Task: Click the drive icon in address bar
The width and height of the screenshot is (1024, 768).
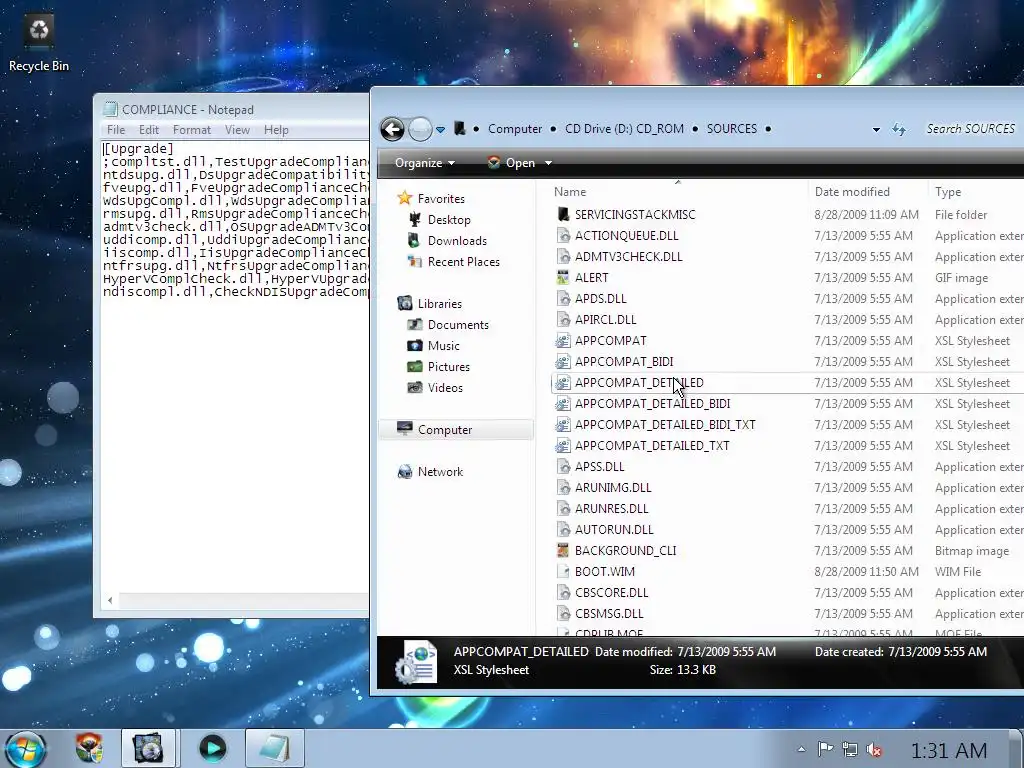Action: tap(460, 129)
